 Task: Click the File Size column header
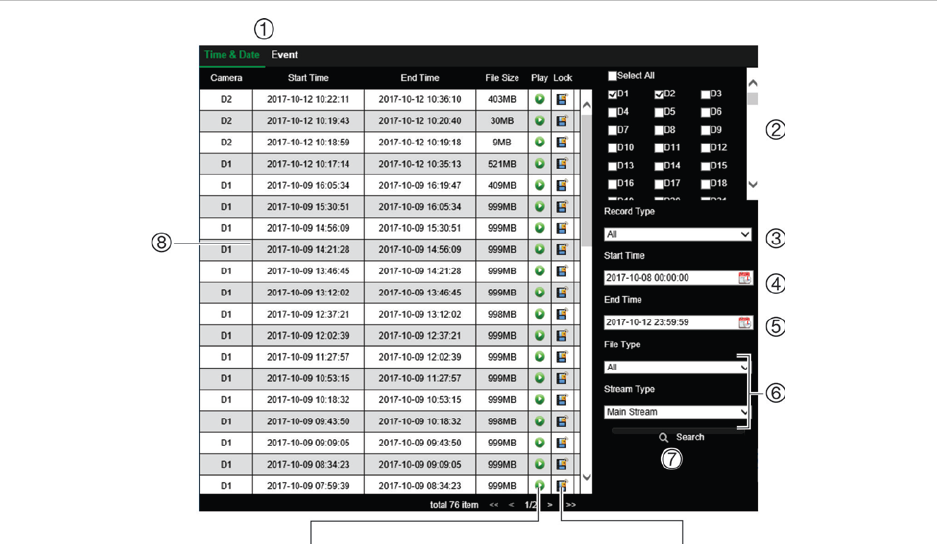pos(502,78)
